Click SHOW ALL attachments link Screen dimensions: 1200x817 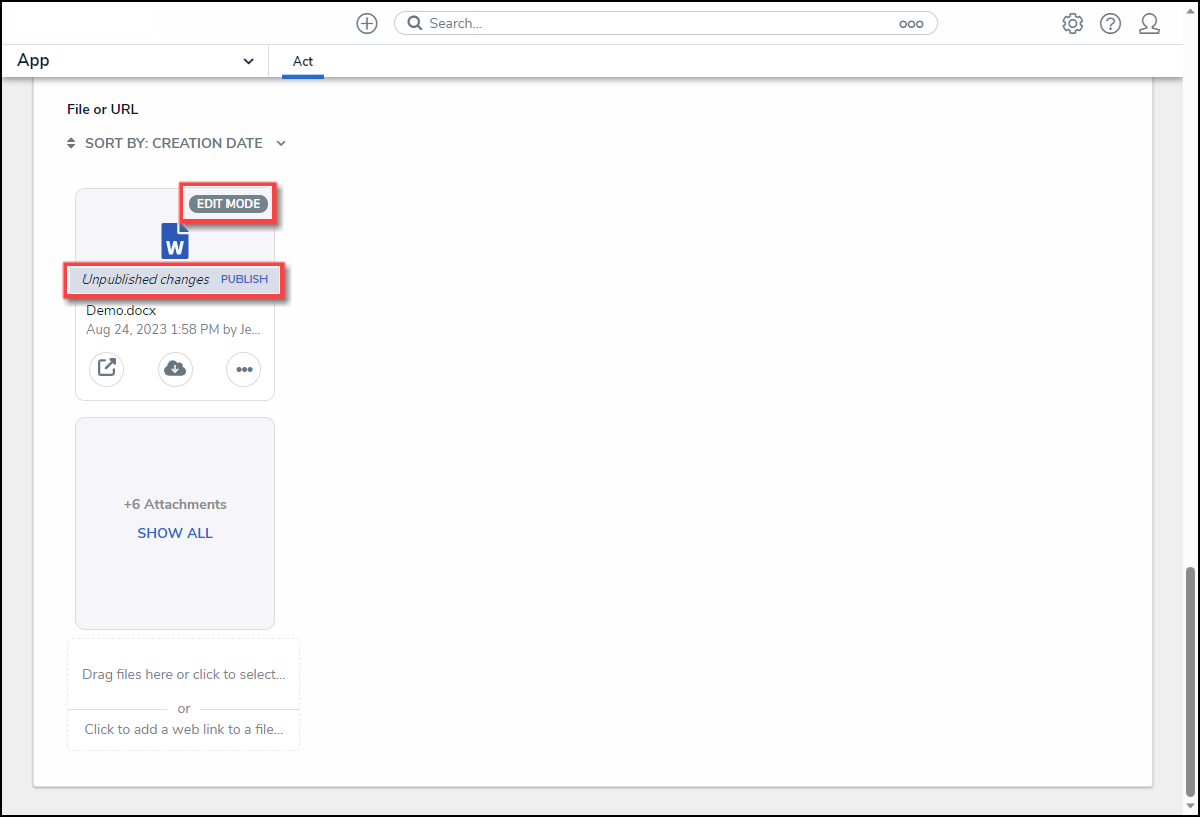[x=175, y=533]
